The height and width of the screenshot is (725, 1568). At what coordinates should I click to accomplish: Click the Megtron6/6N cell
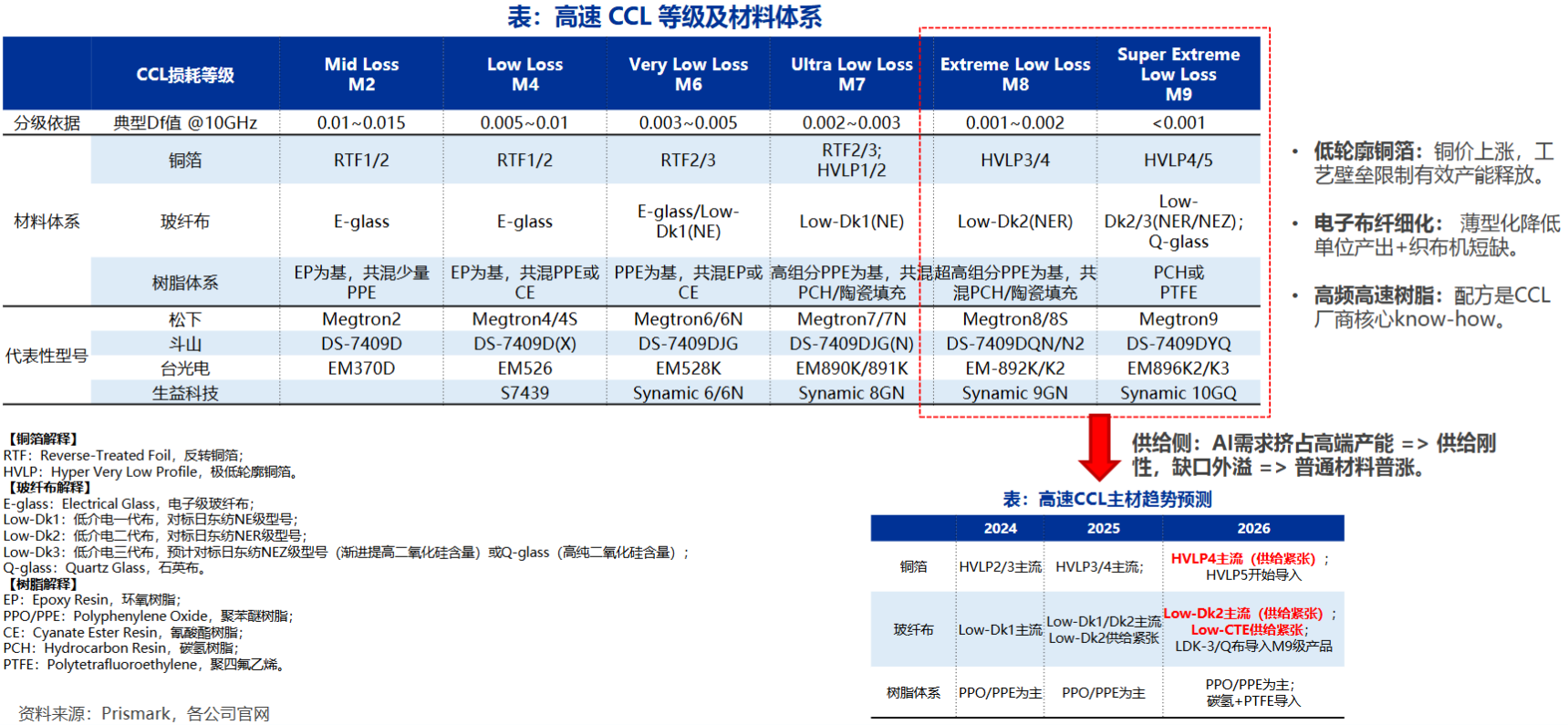coord(688,319)
